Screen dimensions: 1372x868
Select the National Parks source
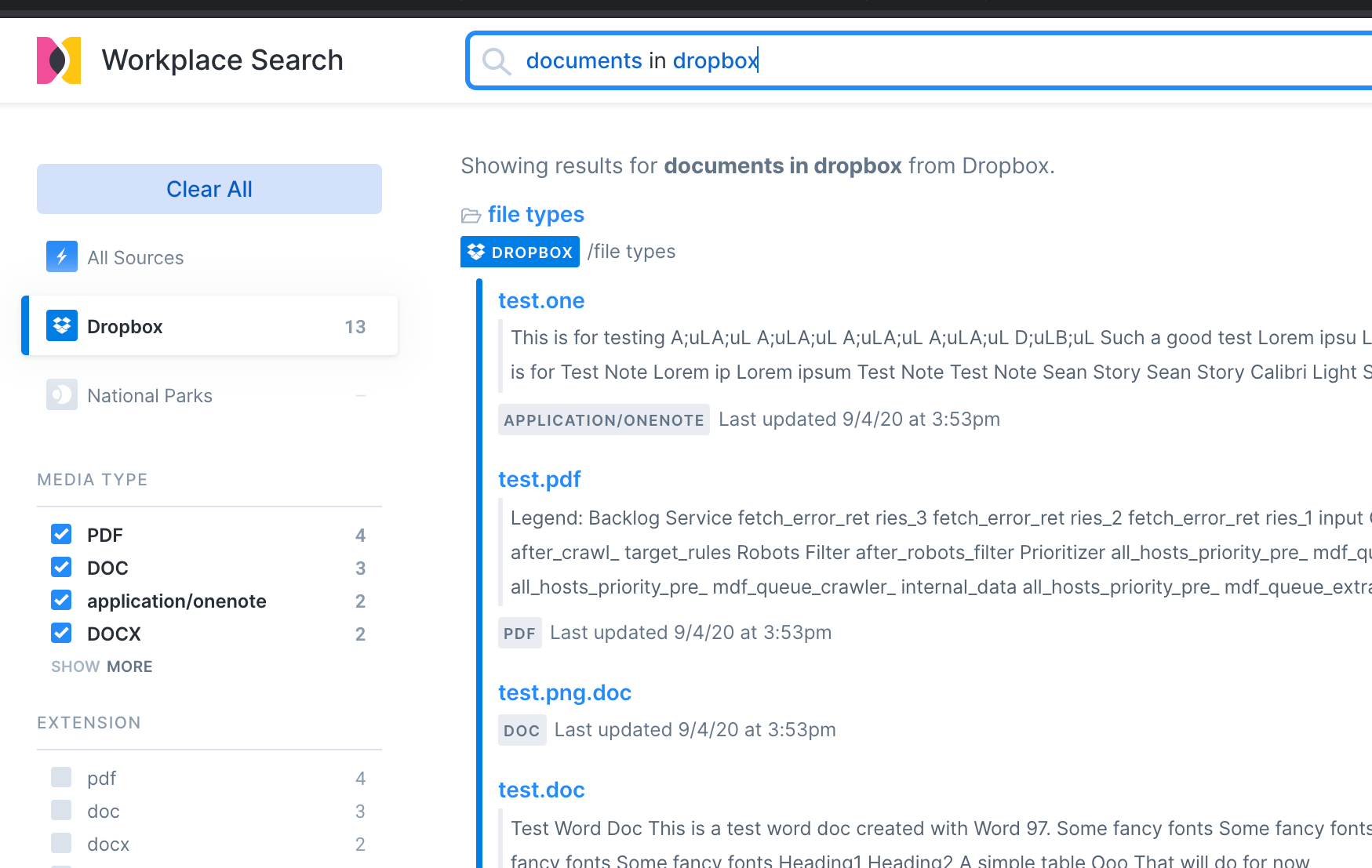pyautogui.click(x=149, y=396)
